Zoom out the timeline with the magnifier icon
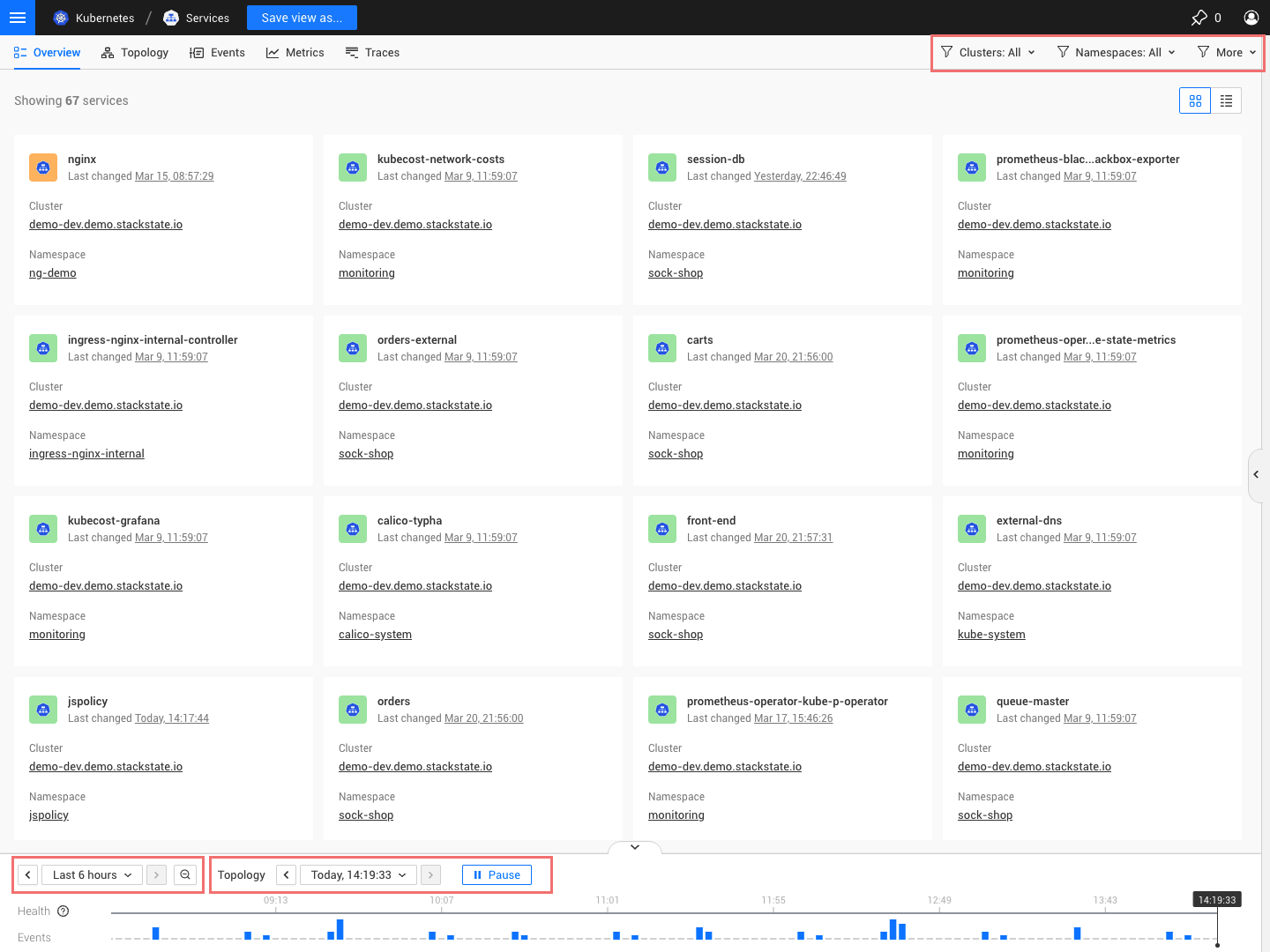This screenshot has width=1270, height=952. [x=185, y=874]
